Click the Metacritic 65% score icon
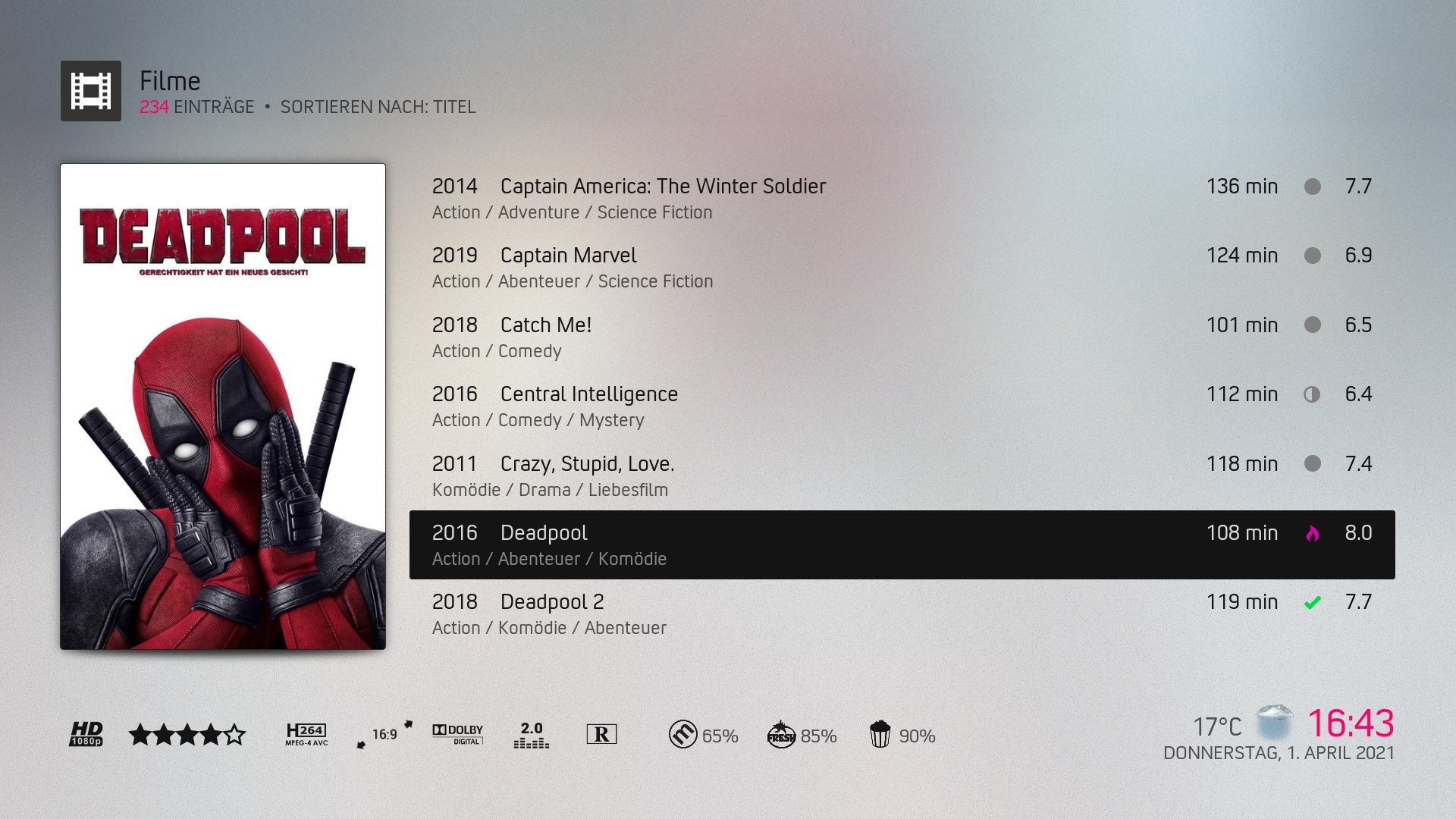Image resolution: width=1456 pixels, height=819 pixels. pos(682,734)
